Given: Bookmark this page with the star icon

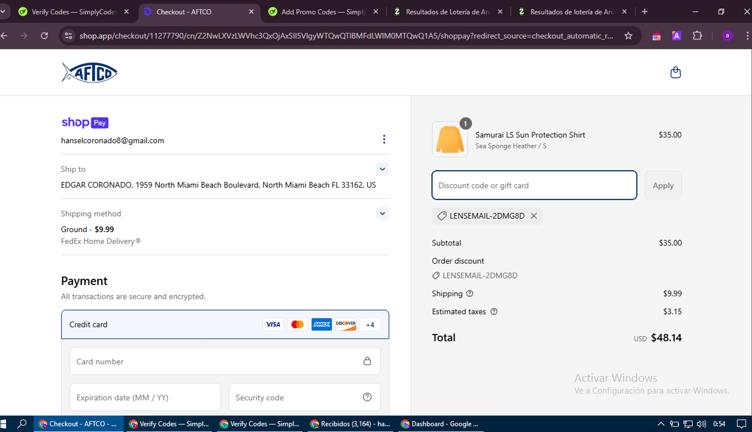Looking at the screenshot, I should [628, 35].
